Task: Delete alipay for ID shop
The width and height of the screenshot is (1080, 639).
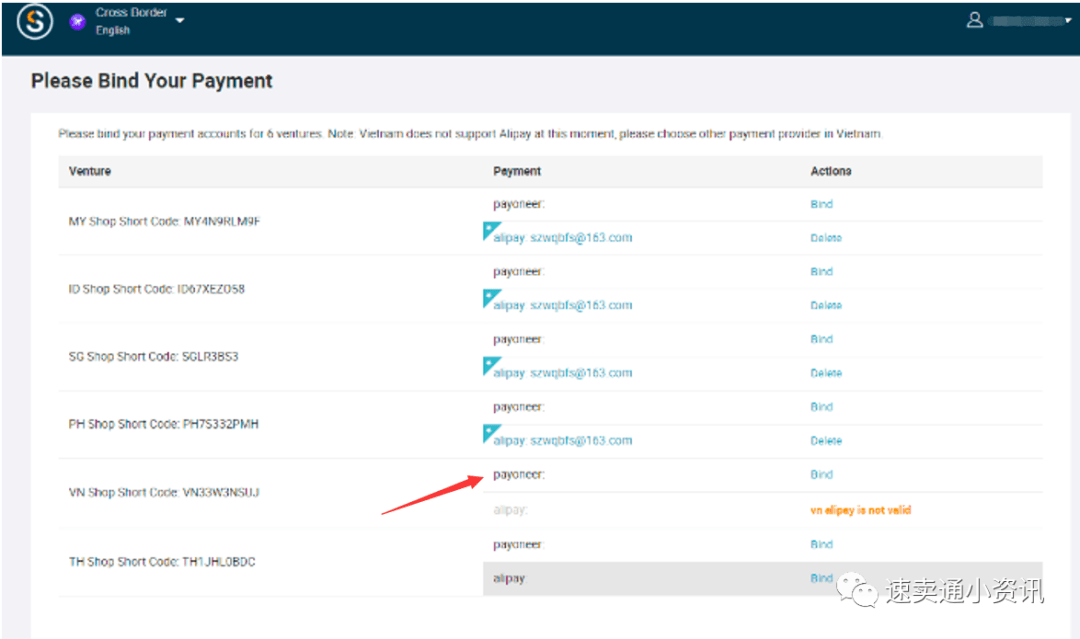Action: [826, 305]
